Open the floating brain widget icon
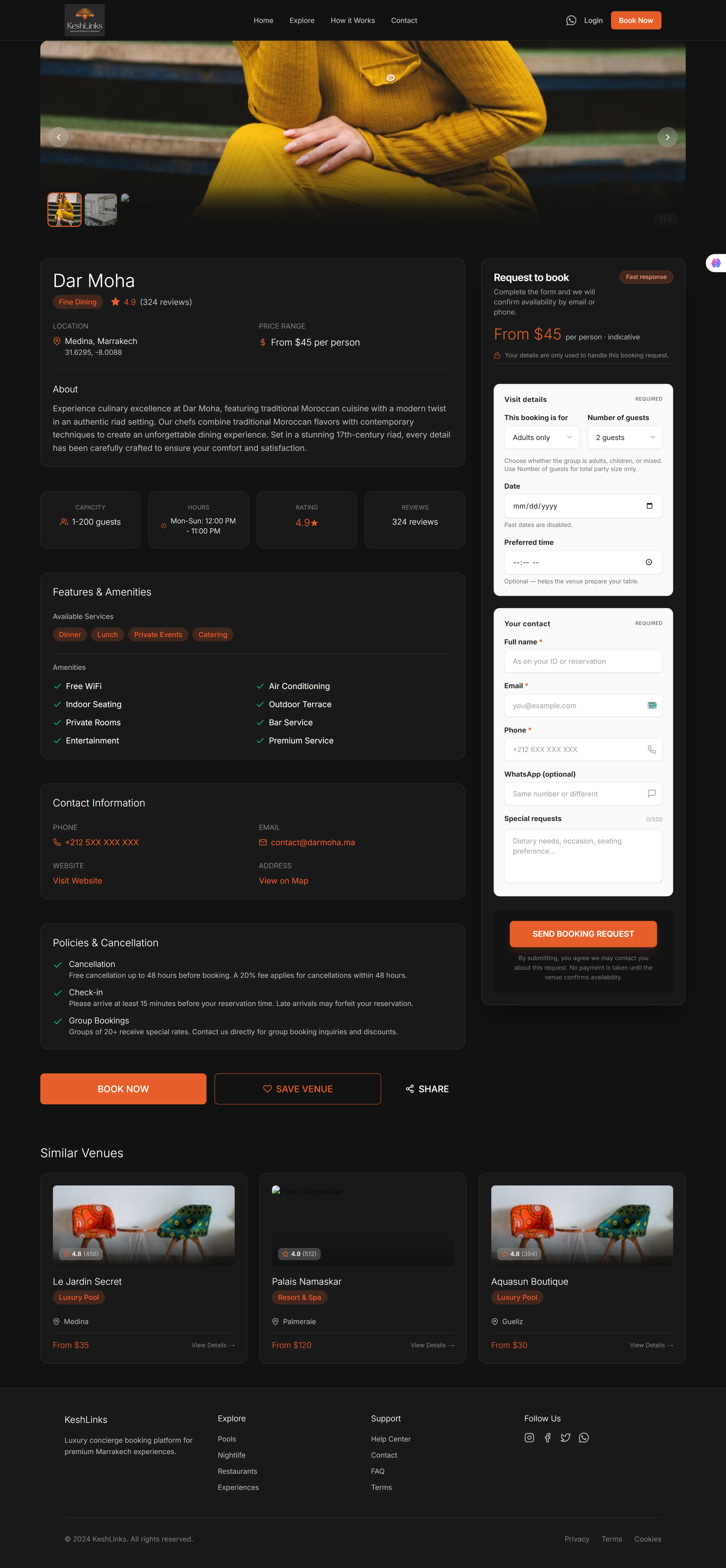 pos(716,263)
